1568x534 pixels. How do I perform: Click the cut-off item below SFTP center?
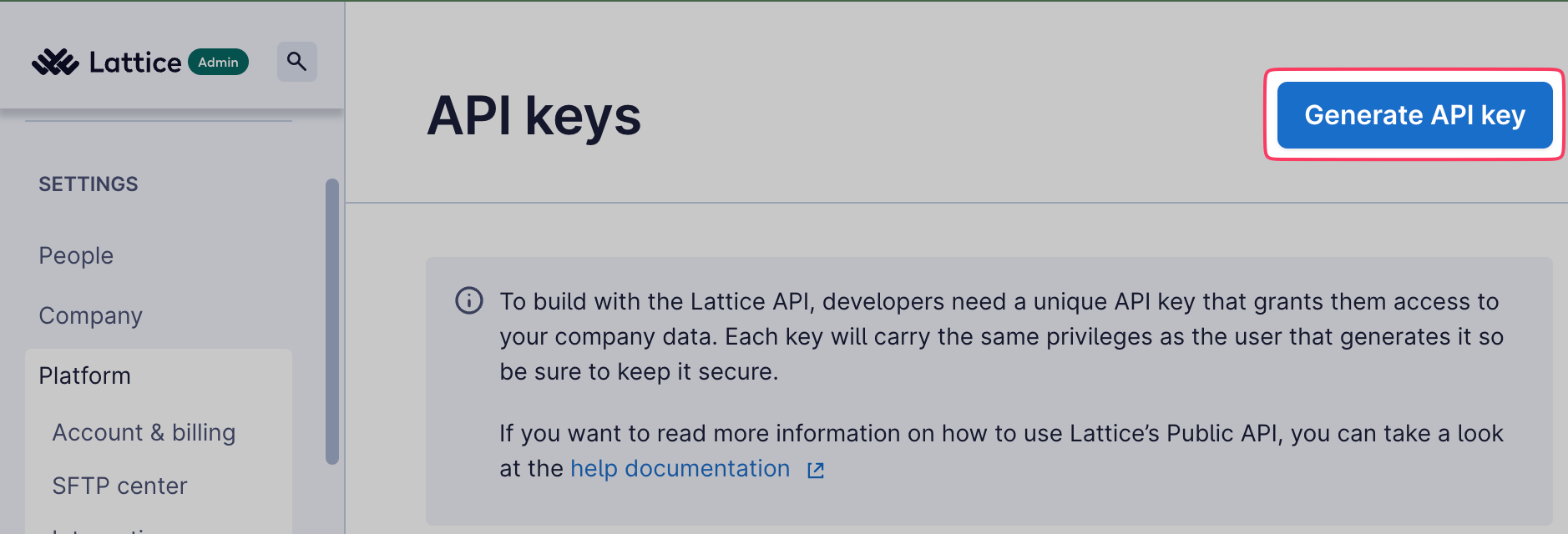pyautogui.click(x=109, y=529)
